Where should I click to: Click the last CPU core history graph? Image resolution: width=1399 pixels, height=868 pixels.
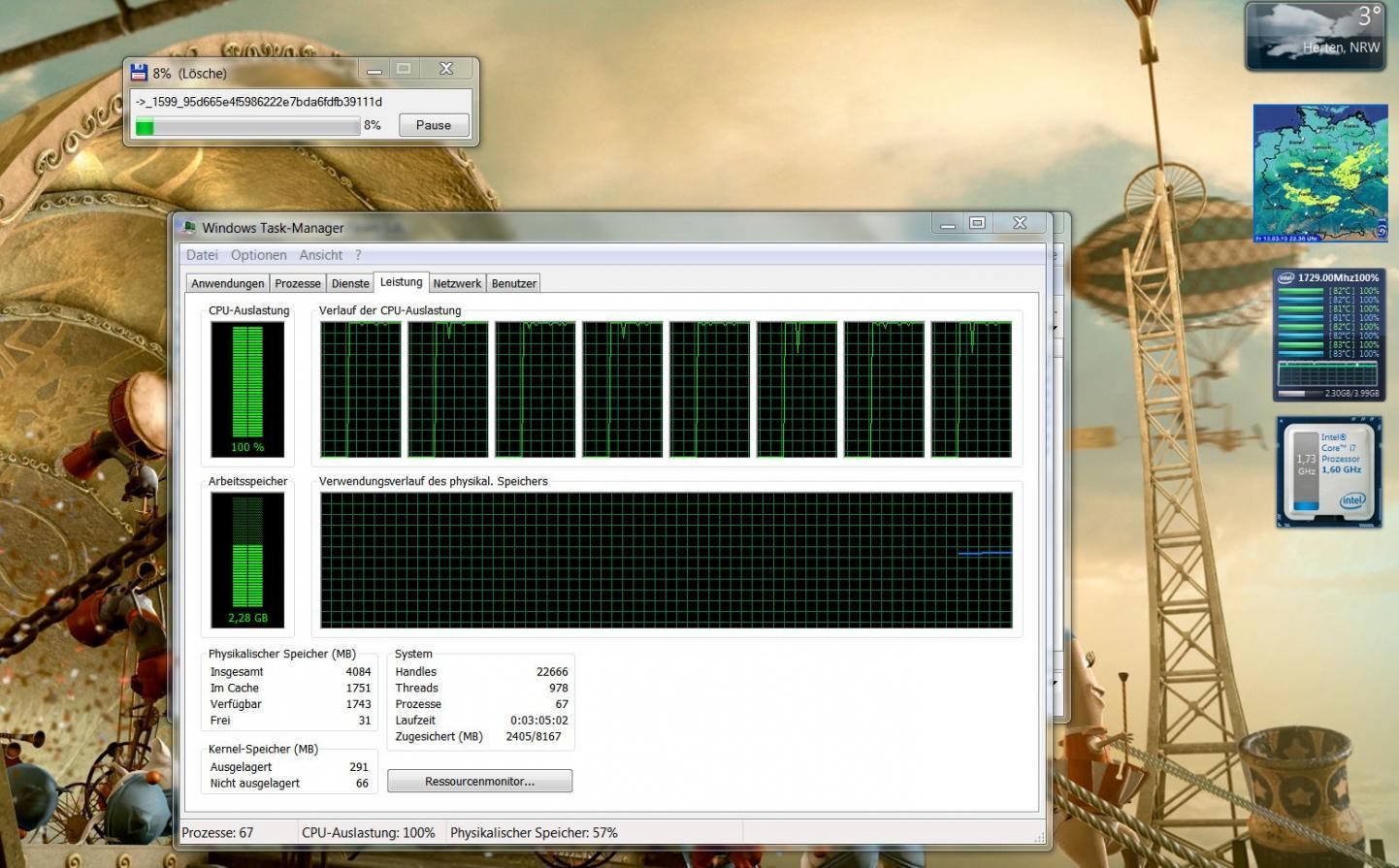971,389
